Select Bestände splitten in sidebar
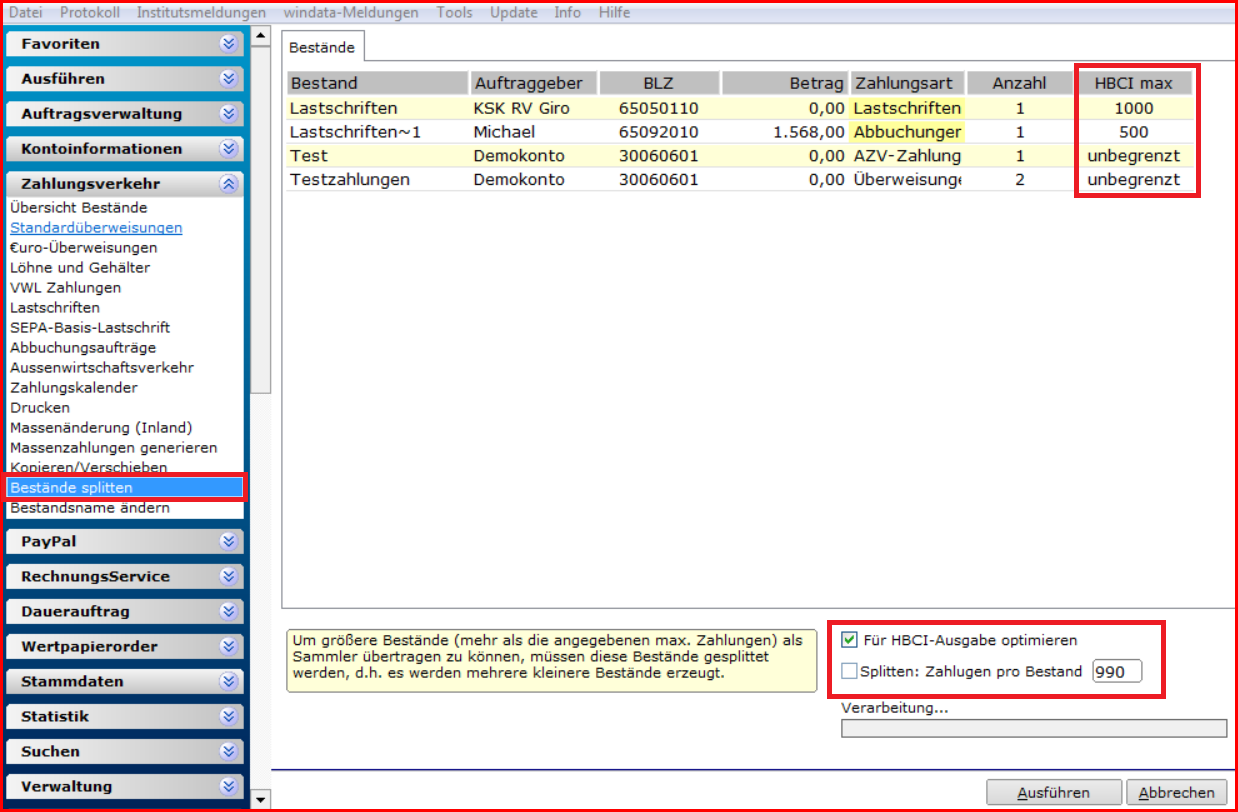The height and width of the screenshot is (812, 1238). tap(125, 488)
